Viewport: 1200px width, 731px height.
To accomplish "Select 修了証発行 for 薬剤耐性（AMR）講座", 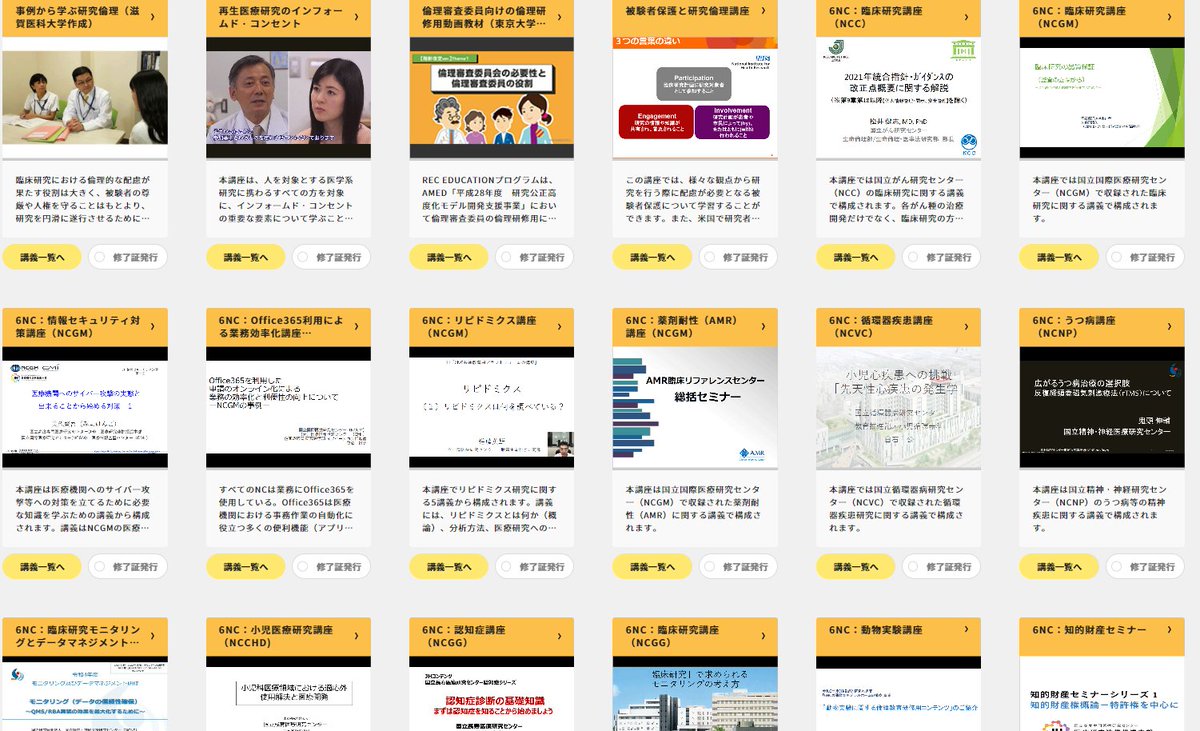I will (737, 567).
